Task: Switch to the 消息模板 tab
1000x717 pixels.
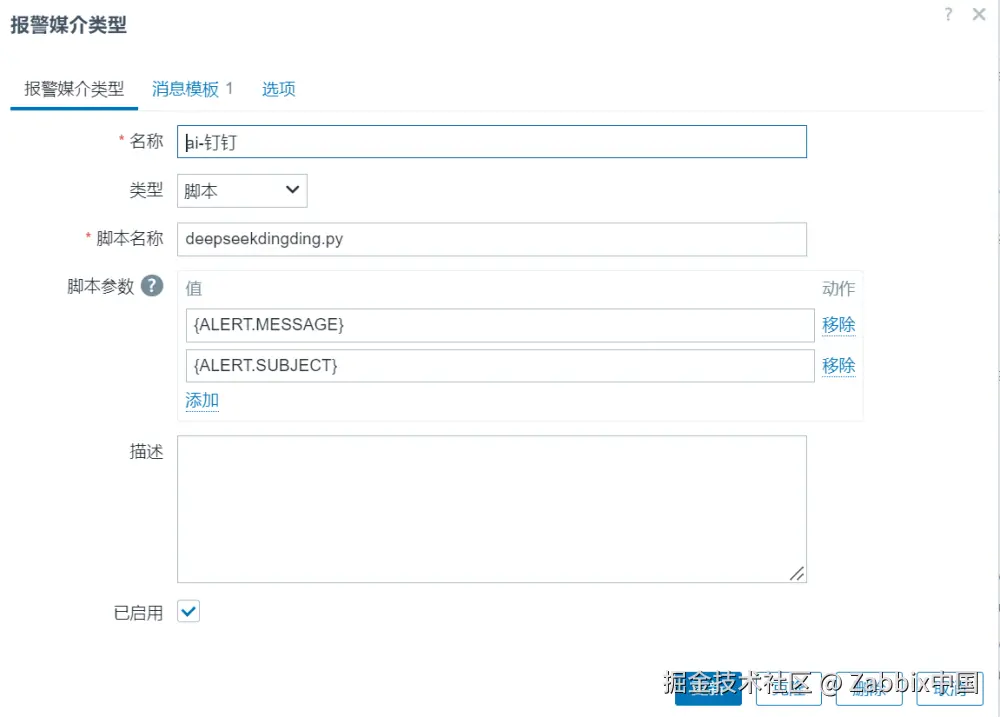Action: pyautogui.click(x=192, y=89)
